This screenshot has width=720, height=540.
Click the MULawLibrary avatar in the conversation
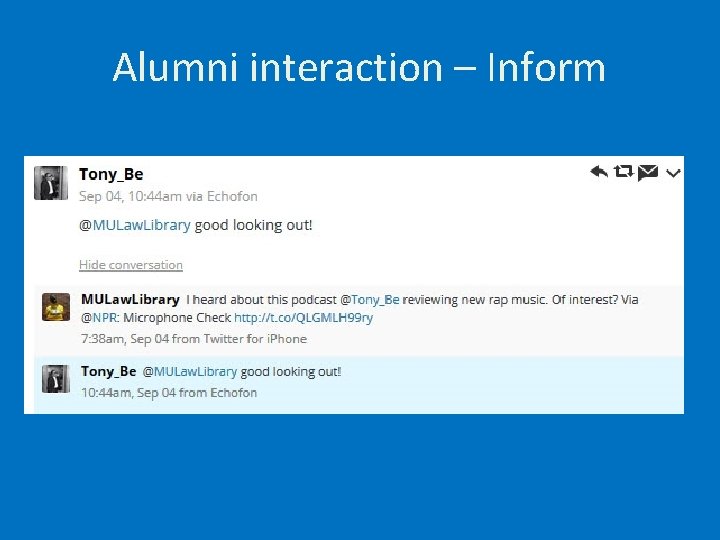tap(55, 307)
